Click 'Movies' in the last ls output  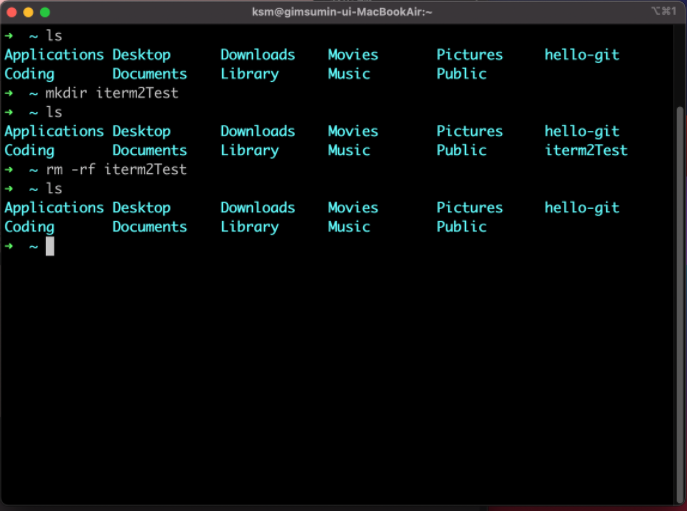click(x=353, y=208)
